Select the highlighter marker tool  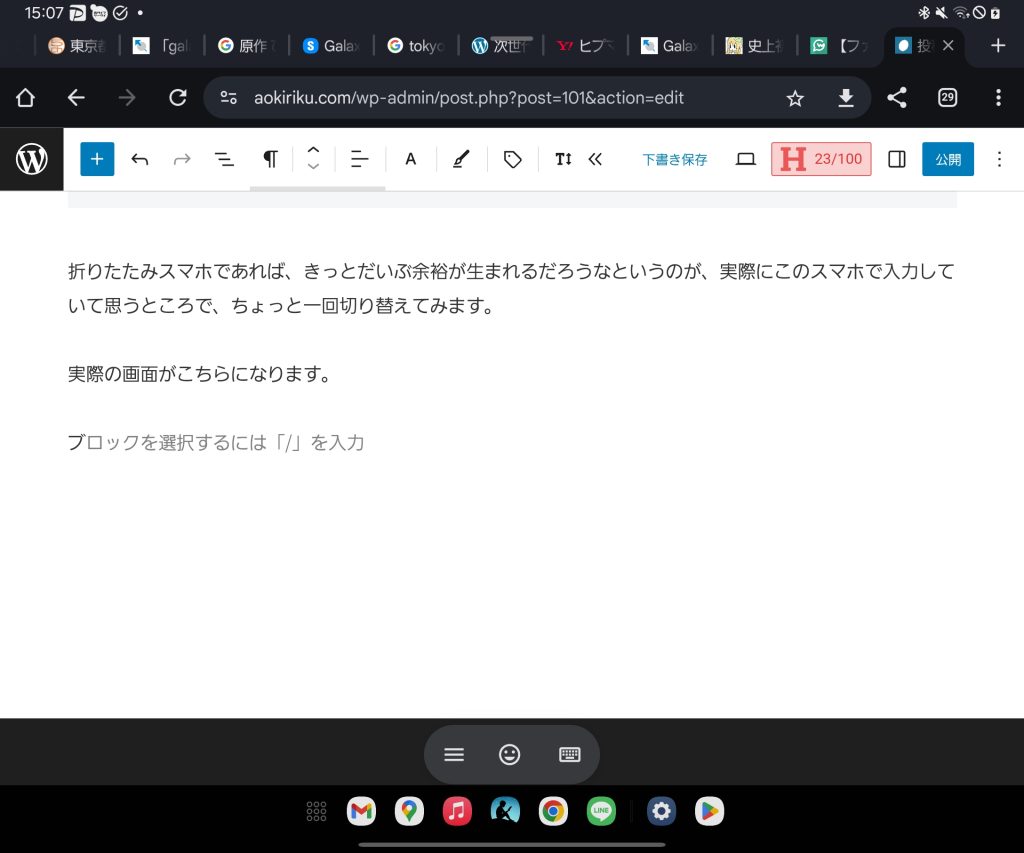(x=460, y=159)
